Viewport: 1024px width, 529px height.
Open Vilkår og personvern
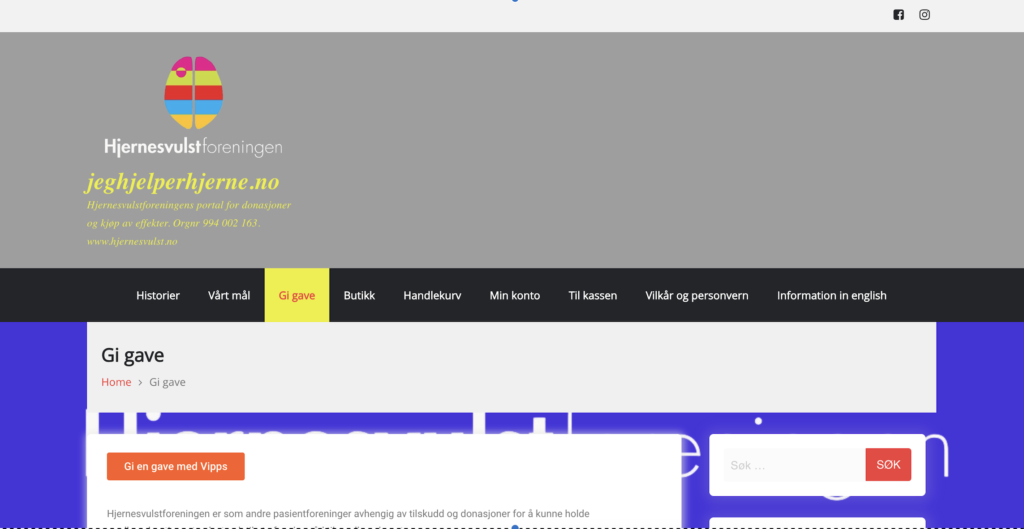click(697, 295)
